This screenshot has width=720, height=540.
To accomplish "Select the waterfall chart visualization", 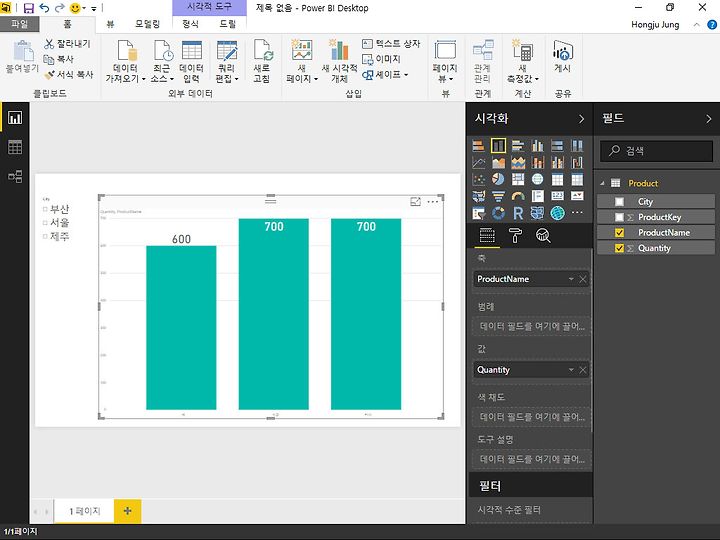I will pos(577,163).
